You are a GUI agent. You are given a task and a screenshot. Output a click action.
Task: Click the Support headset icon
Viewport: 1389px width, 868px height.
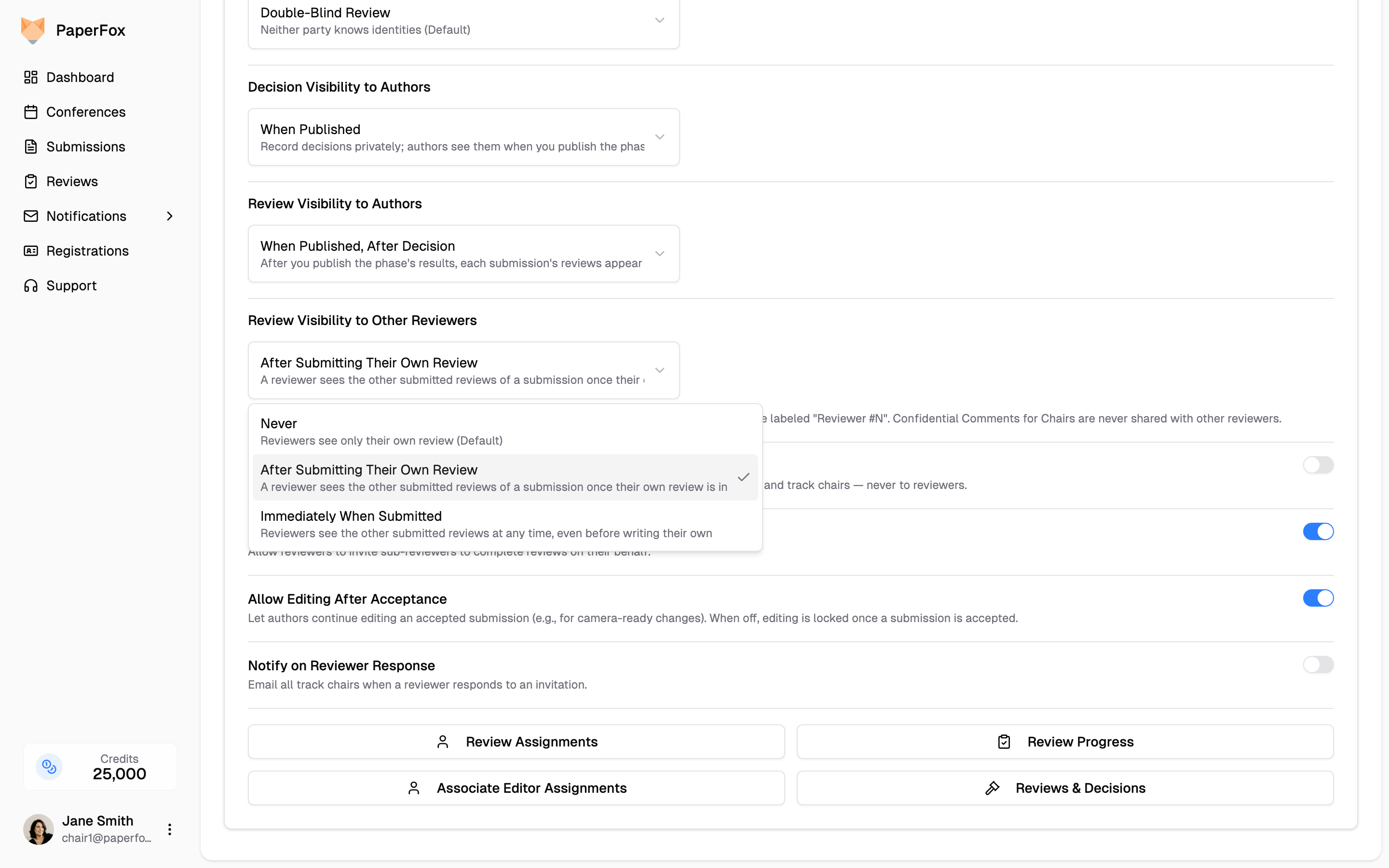click(x=31, y=286)
